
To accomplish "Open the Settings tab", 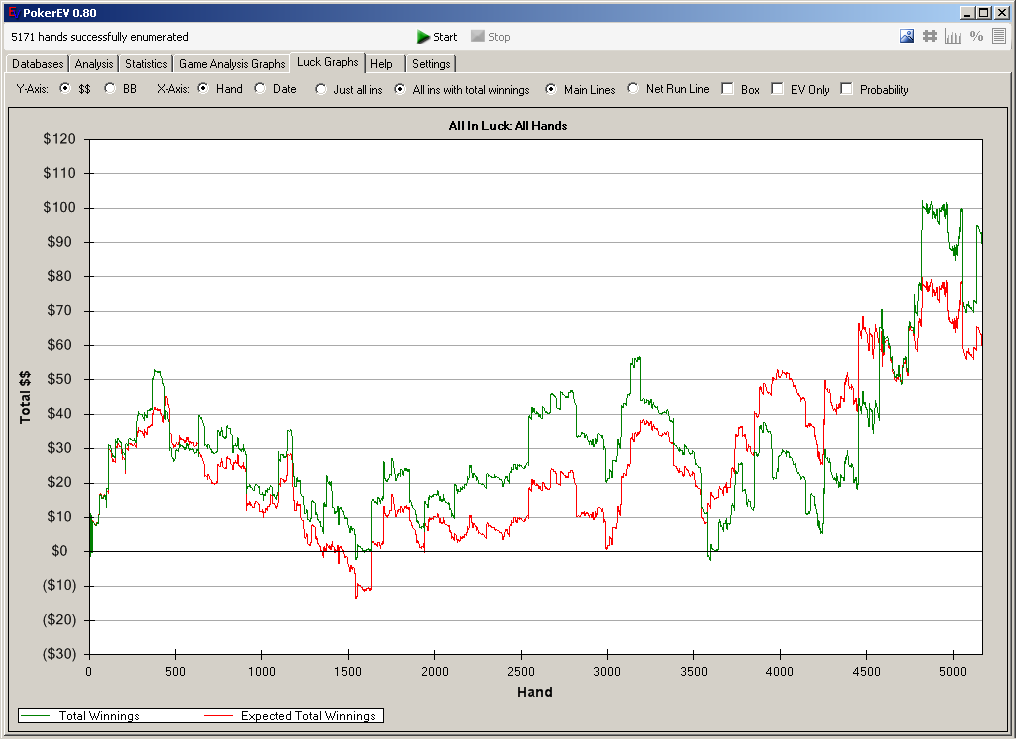I will tap(431, 64).
